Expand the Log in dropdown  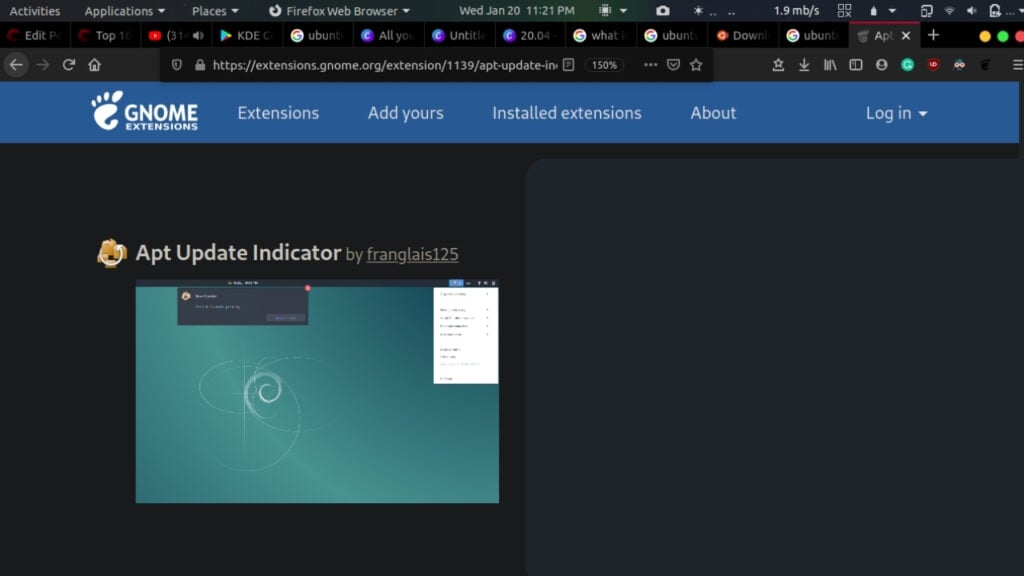click(x=897, y=114)
